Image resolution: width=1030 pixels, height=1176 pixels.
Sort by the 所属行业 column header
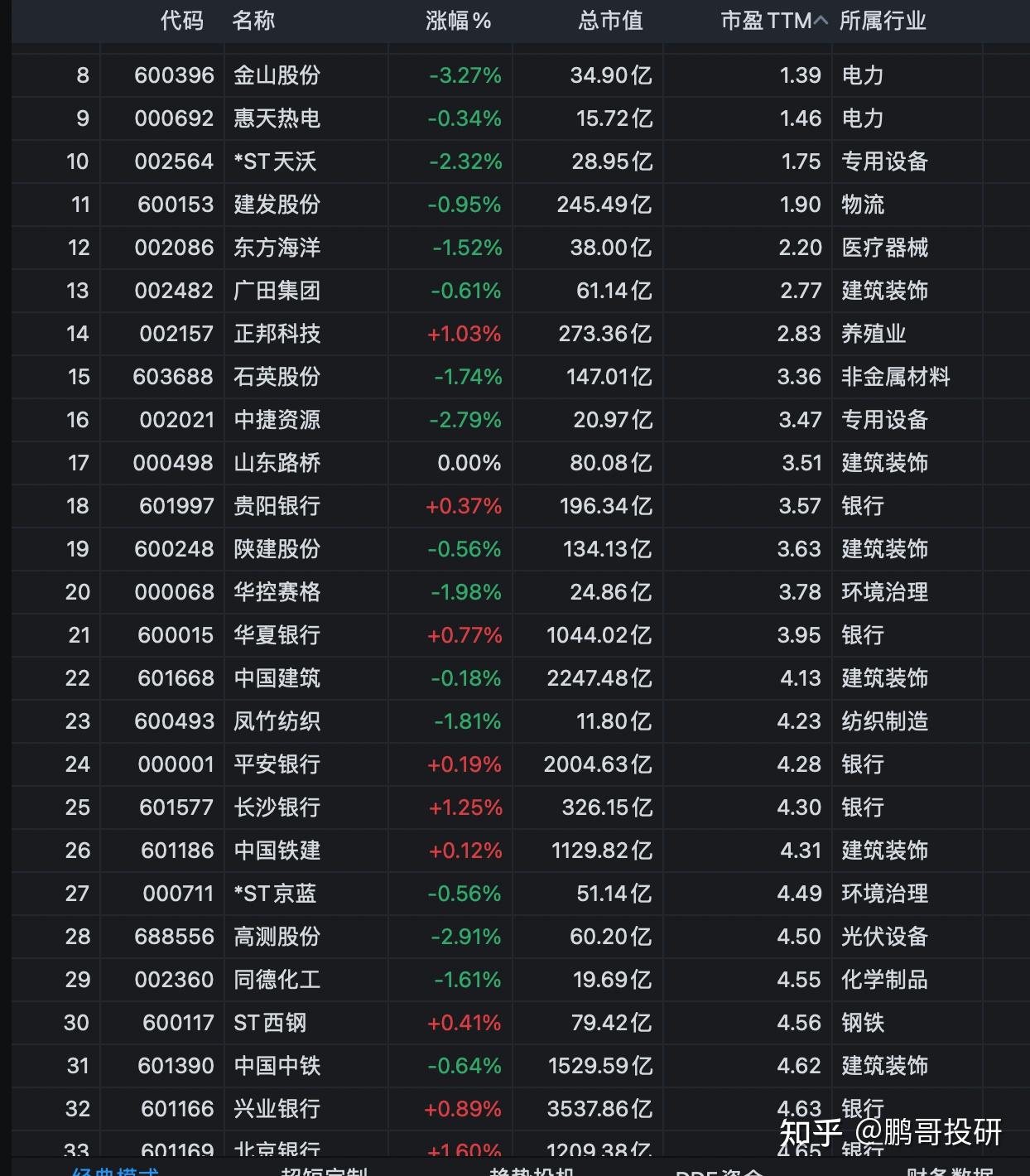pyautogui.click(x=883, y=22)
